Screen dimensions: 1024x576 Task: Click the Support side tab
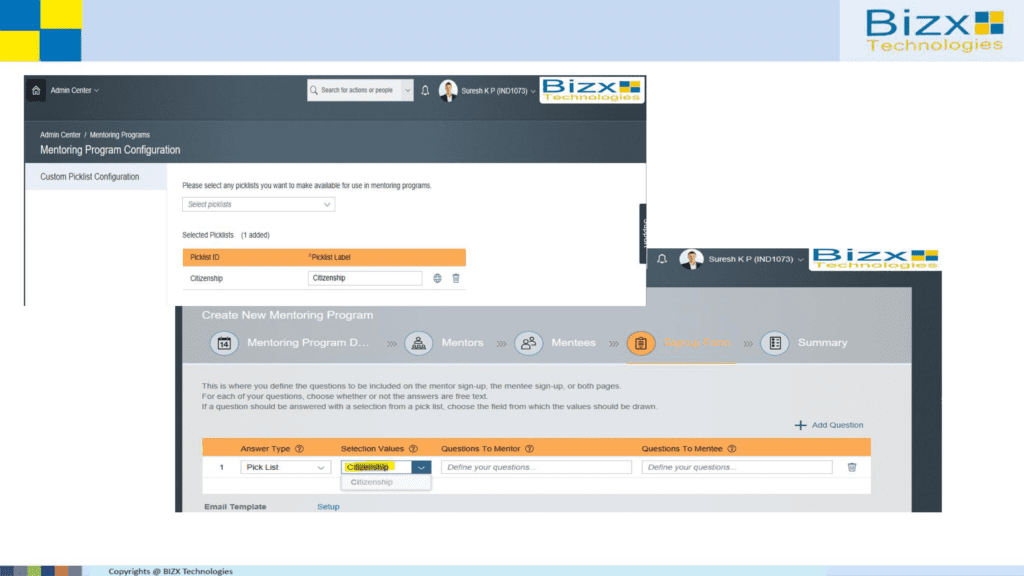point(643,233)
